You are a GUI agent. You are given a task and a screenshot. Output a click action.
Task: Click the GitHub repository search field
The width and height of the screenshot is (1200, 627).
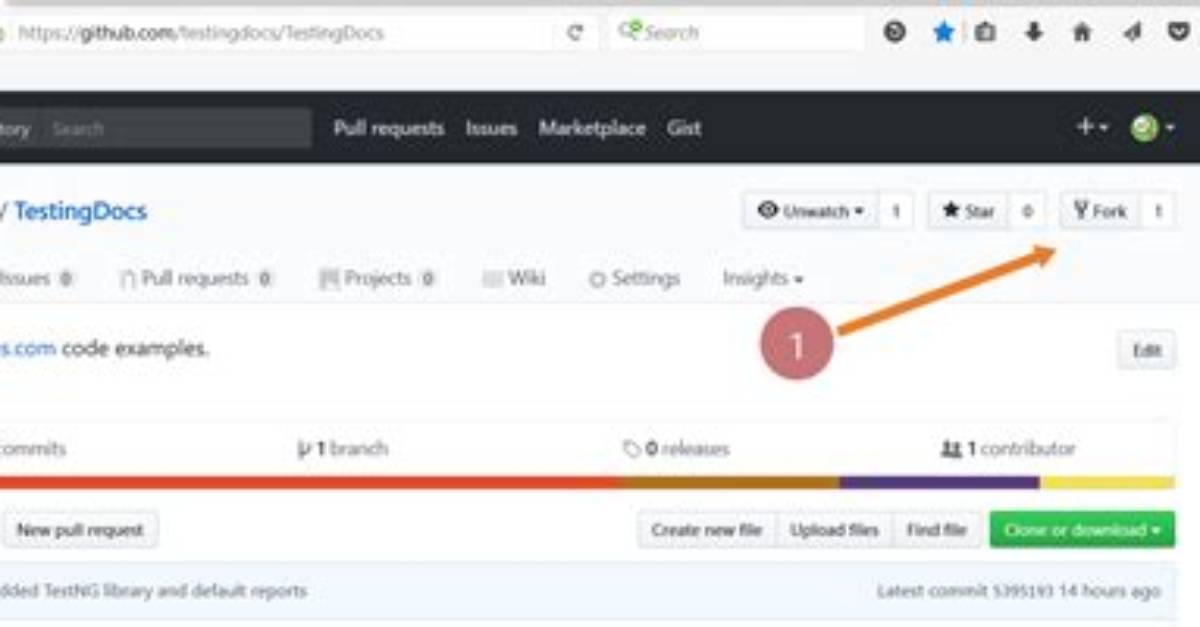[x=175, y=128]
